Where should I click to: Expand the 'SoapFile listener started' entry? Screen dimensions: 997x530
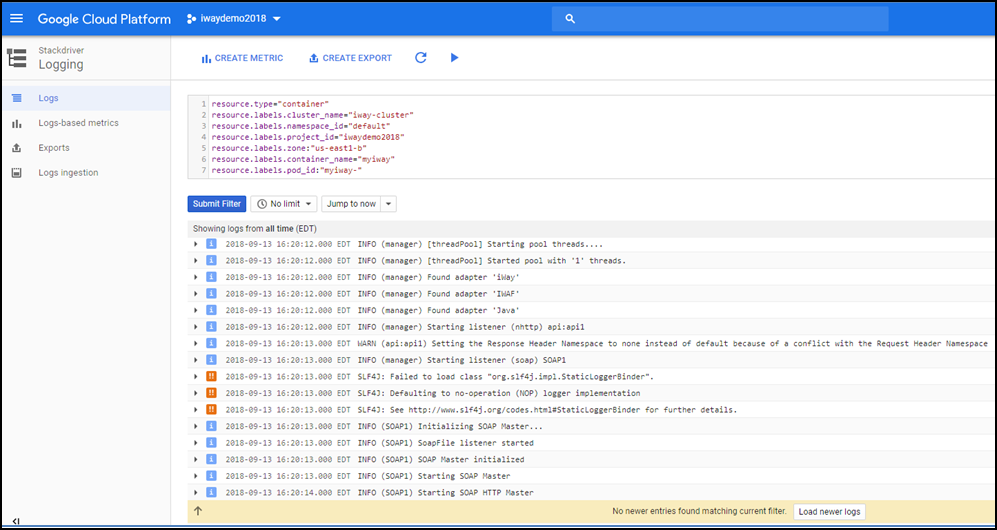coord(195,442)
